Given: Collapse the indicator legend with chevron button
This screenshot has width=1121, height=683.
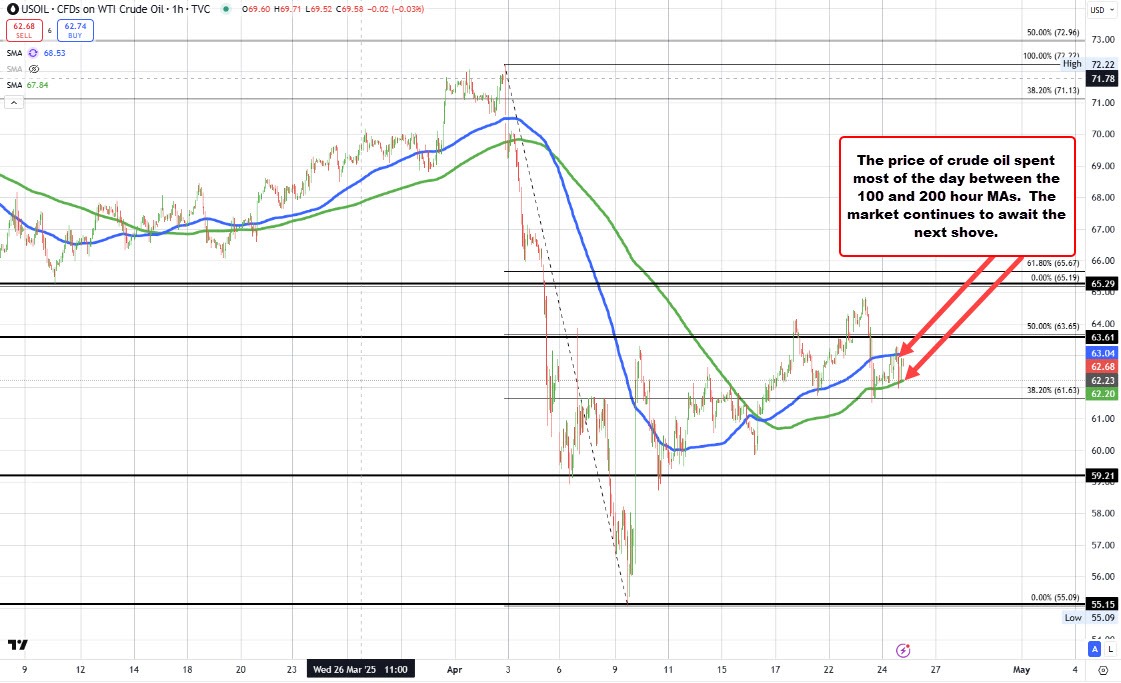Looking at the screenshot, I should tap(14, 103).
